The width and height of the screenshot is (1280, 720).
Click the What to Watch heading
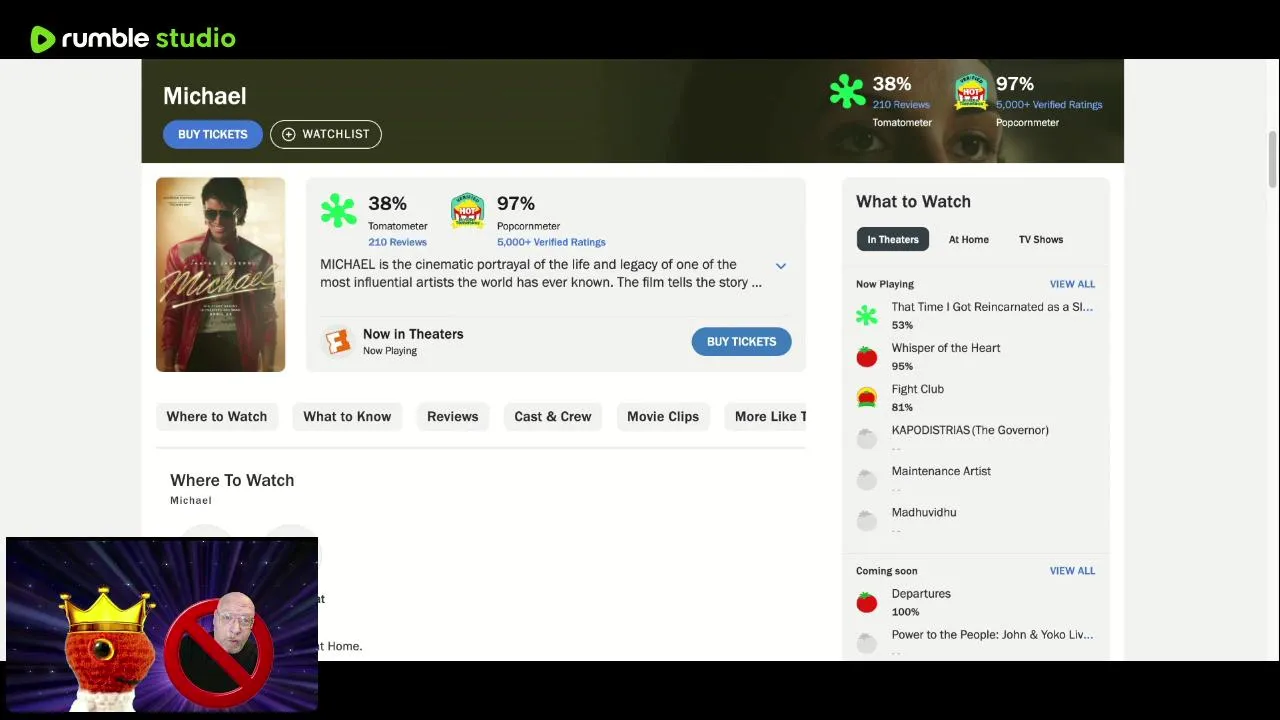pyautogui.click(x=913, y=202)
